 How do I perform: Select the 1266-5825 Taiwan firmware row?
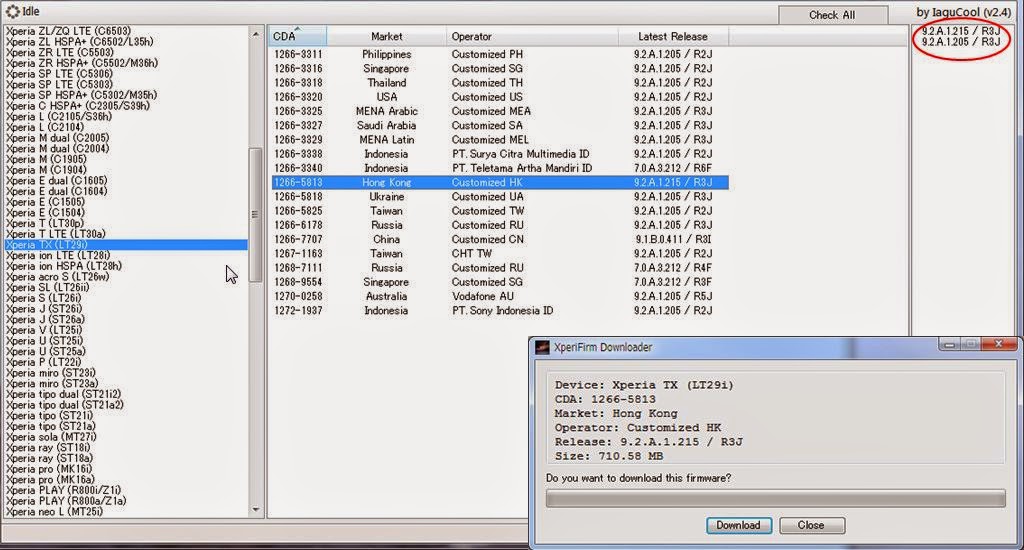tap(500, 211)
